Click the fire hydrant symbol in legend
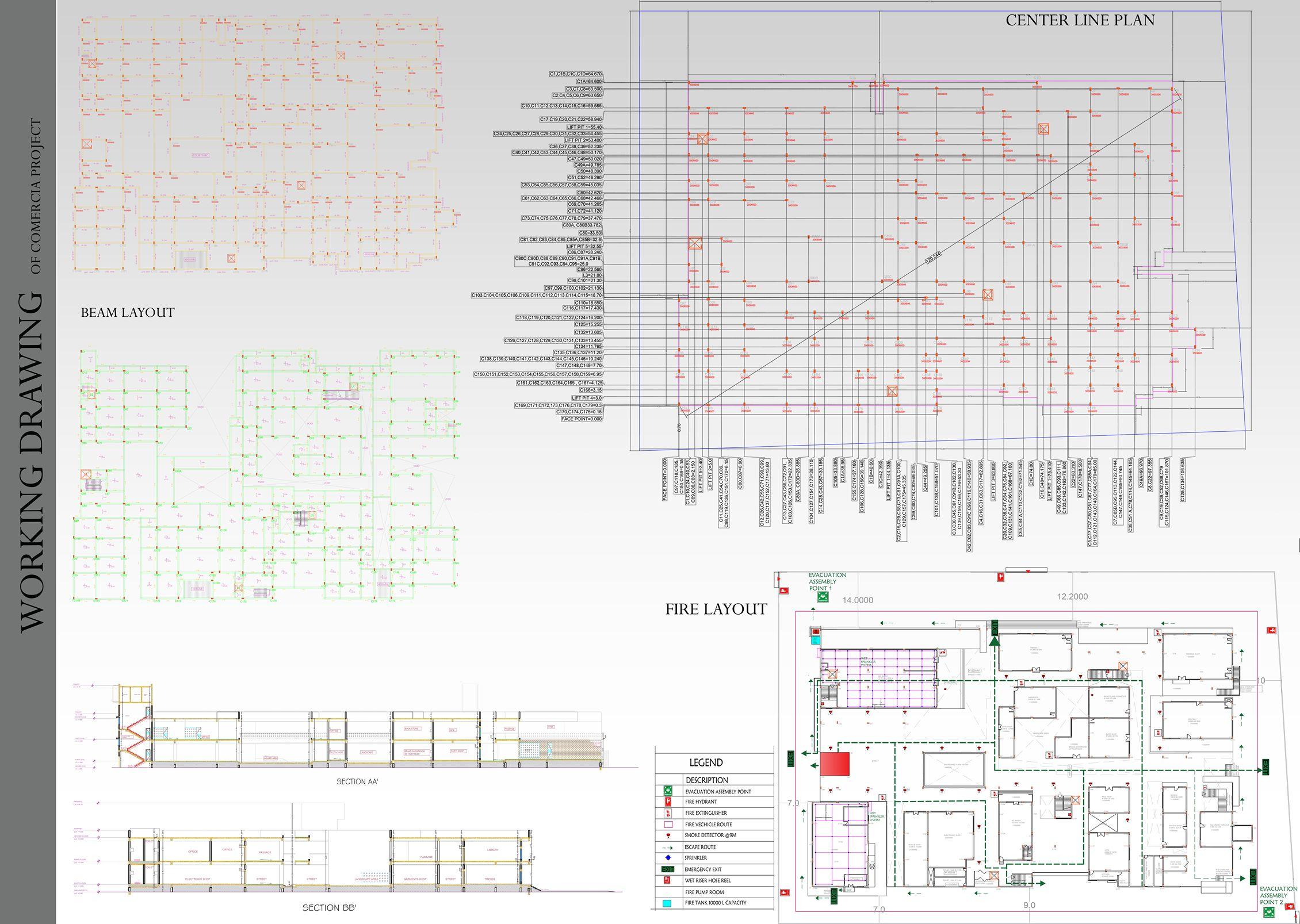The height and width of the screenshot is (924, 1300). point(667,802)
